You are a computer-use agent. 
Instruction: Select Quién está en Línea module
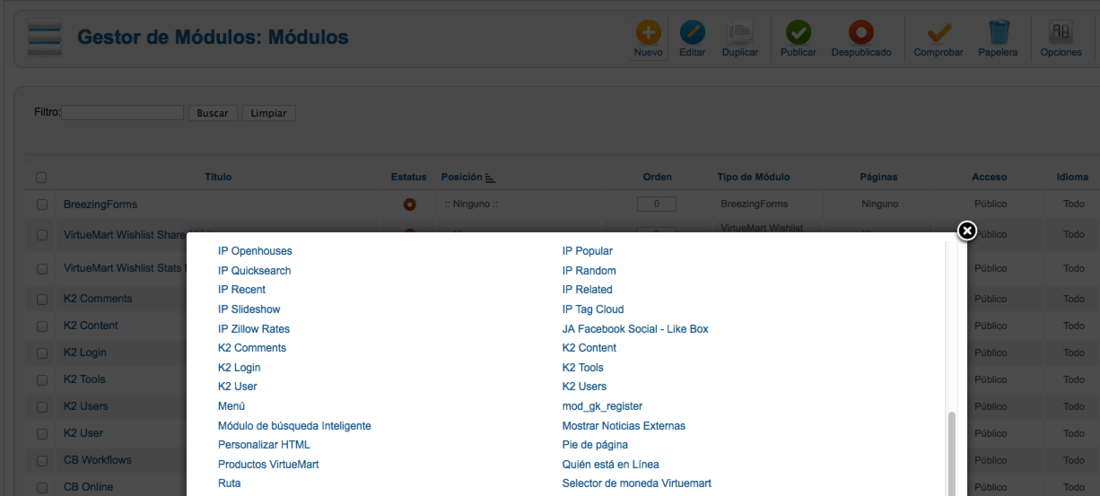click(610, 464)
